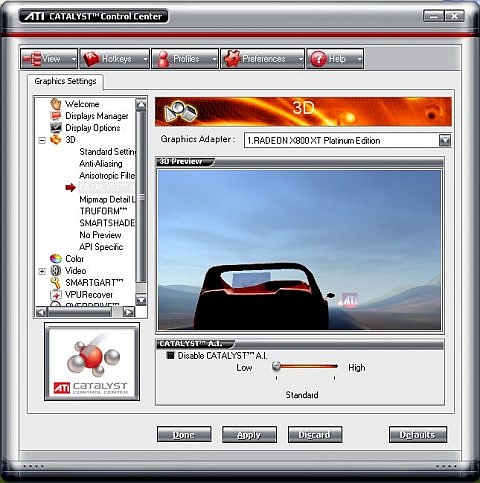Screen dimensions: 480x483
Task: Click the tree scrollbar up arrow
Action: (141, 104)
